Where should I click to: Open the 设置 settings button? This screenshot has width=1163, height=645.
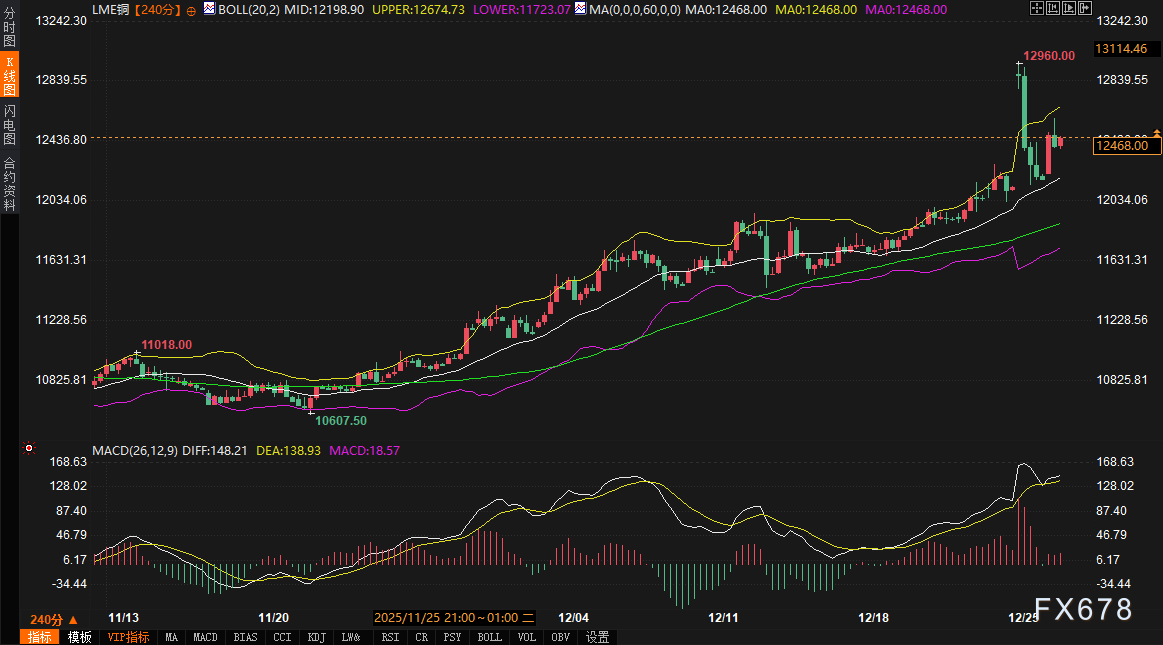[x=597, y=637]
